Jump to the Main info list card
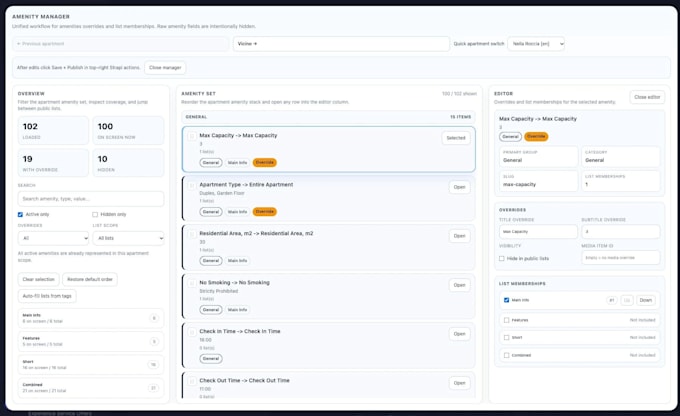The image size is (680, 416). pyautogui.click(x=91, y=318)
